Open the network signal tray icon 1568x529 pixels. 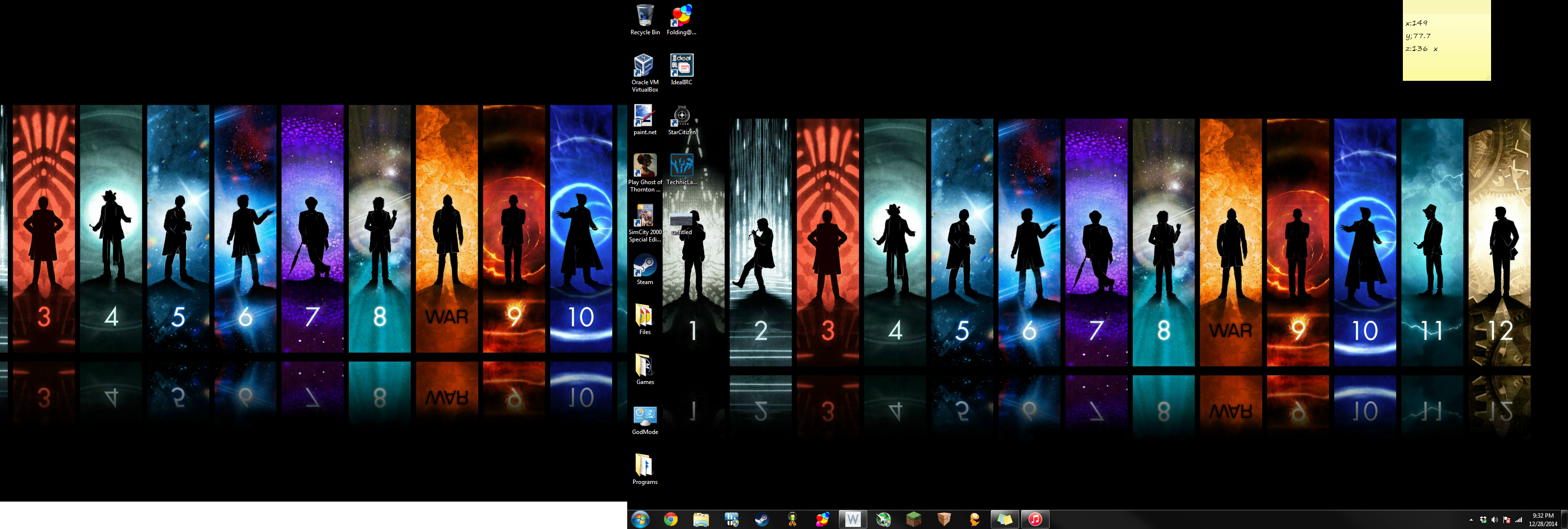pos(1519,520)
